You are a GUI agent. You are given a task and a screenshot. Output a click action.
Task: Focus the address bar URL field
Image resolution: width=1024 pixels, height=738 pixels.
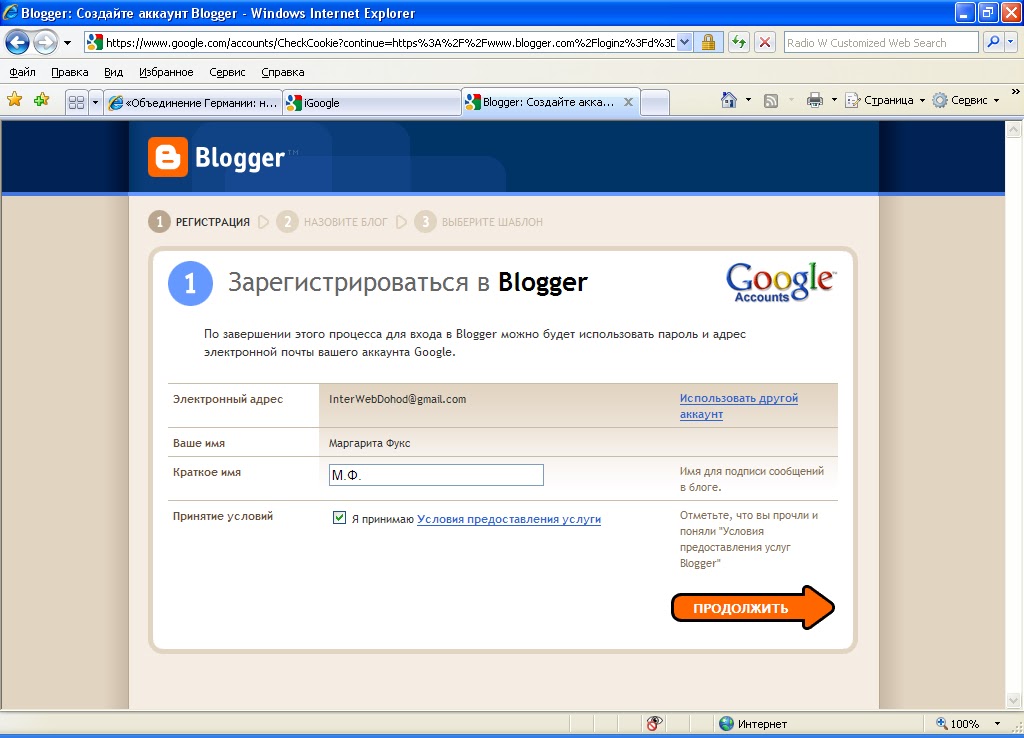[389, 43]
